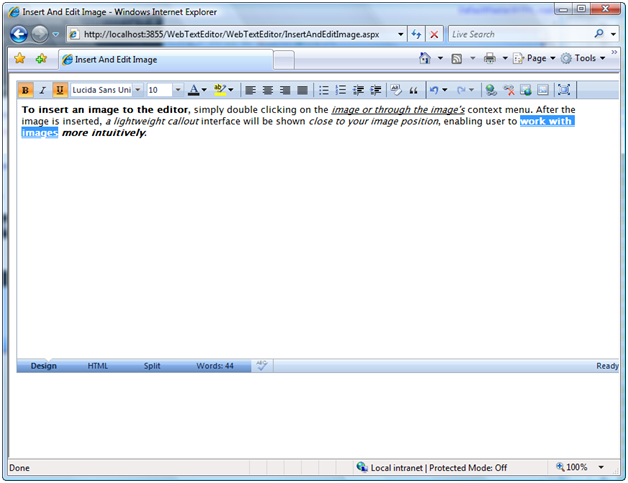Insert a bulleted list

[x=324, y=90]
